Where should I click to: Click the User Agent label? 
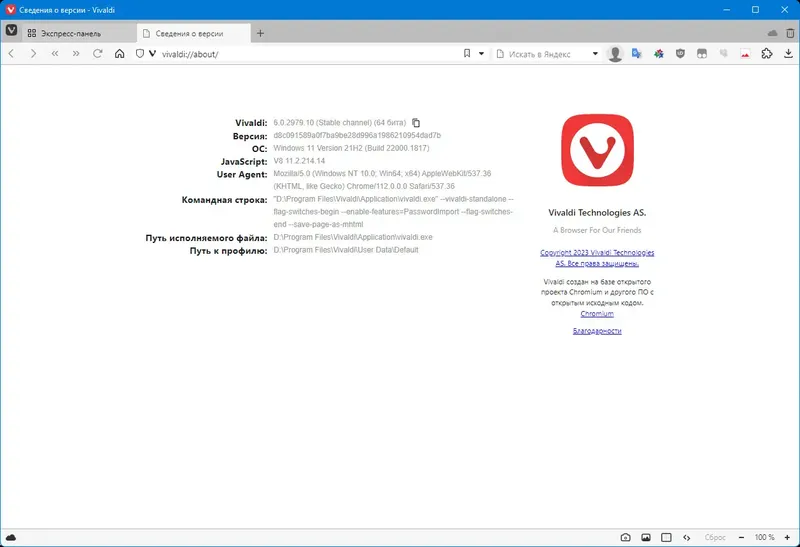click(x=242, y=175)
